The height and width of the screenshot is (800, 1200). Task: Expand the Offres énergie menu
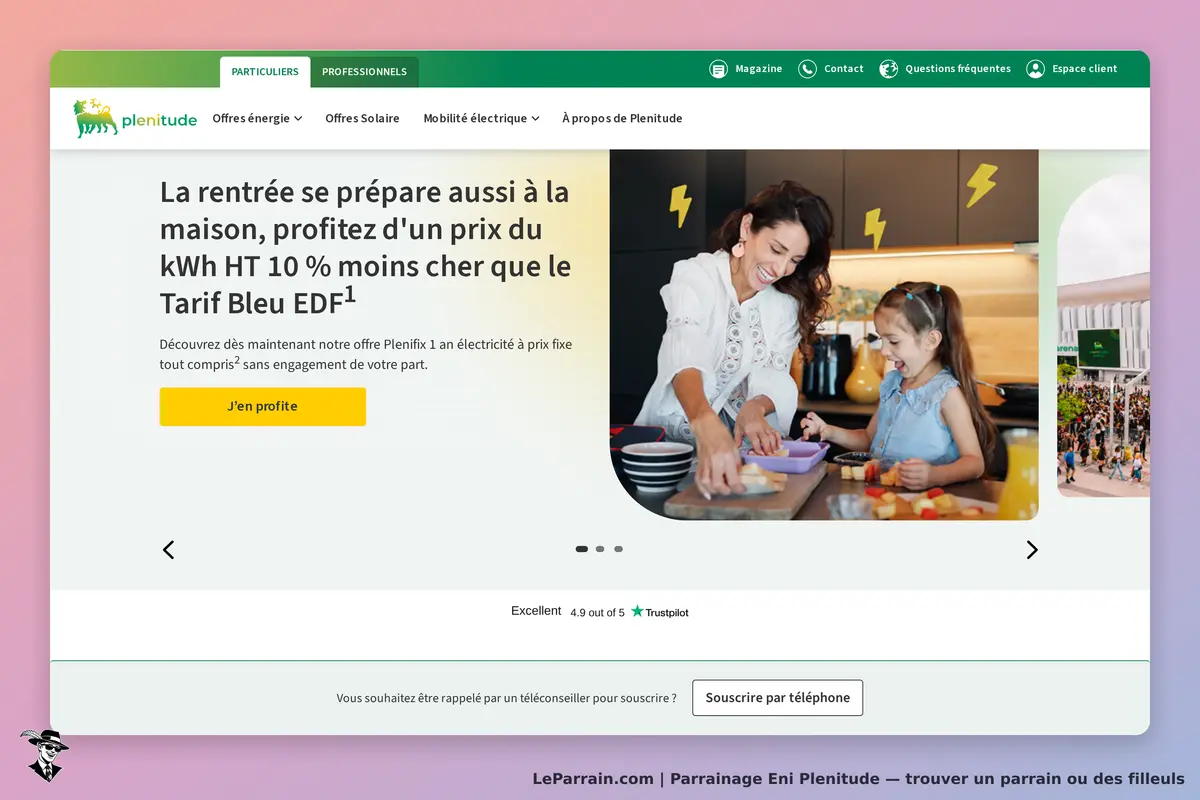[x=257, y=118]
